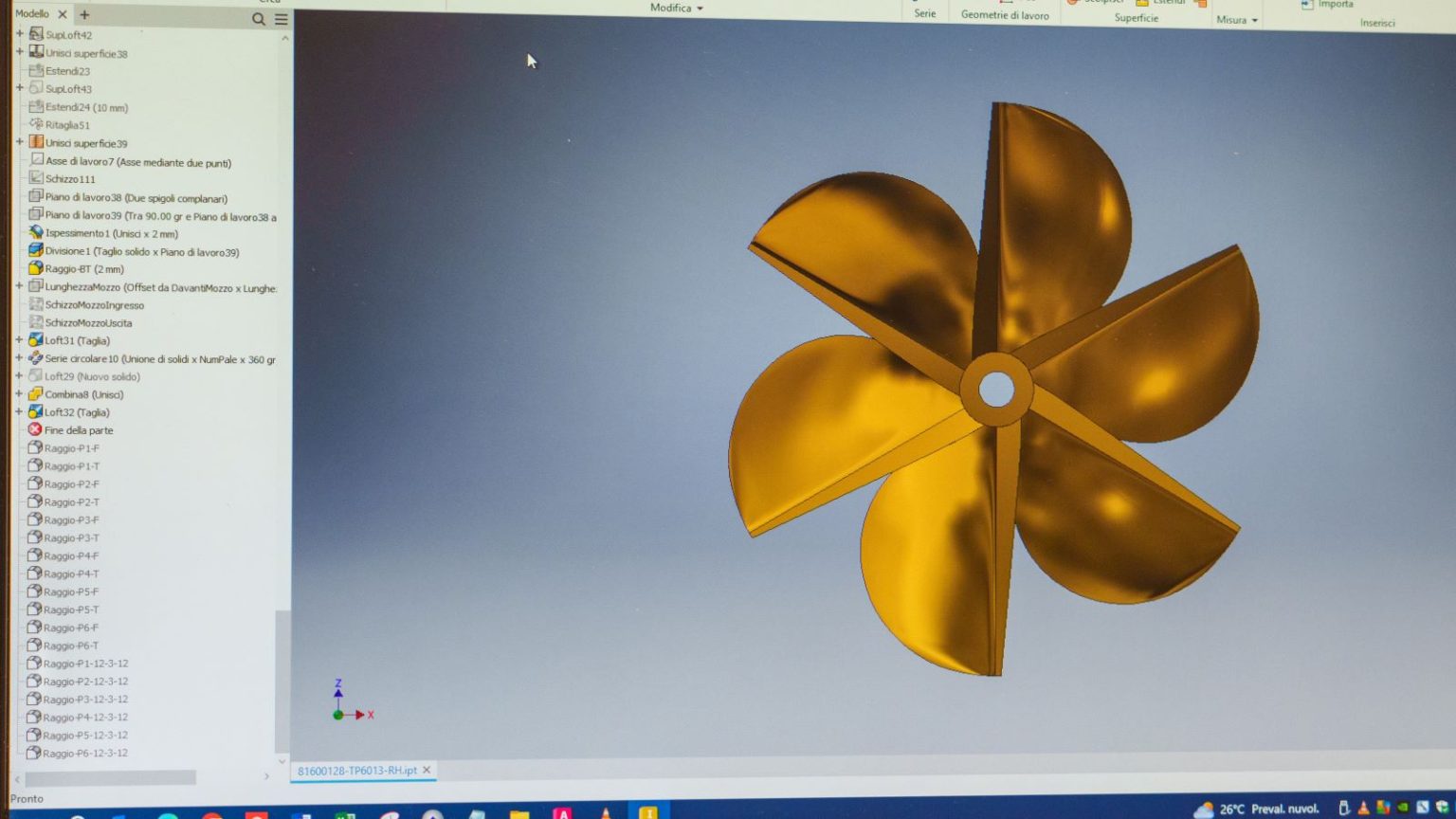Viewport: 1456px width, 819px height.
Task: Open the Modifica dropdown
Action: 676,7
